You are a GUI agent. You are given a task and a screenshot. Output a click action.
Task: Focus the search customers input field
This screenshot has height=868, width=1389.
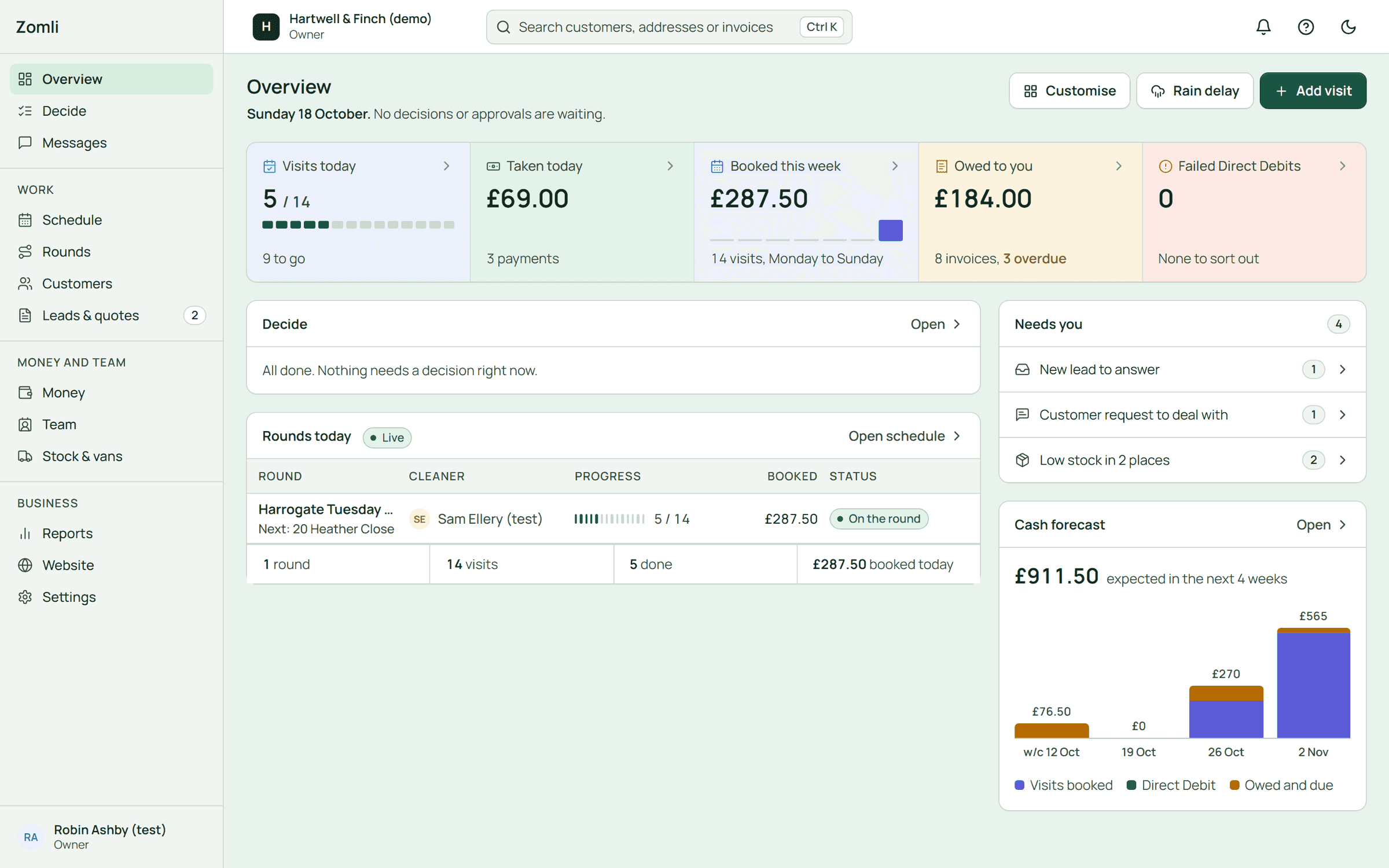click(669, 27)
